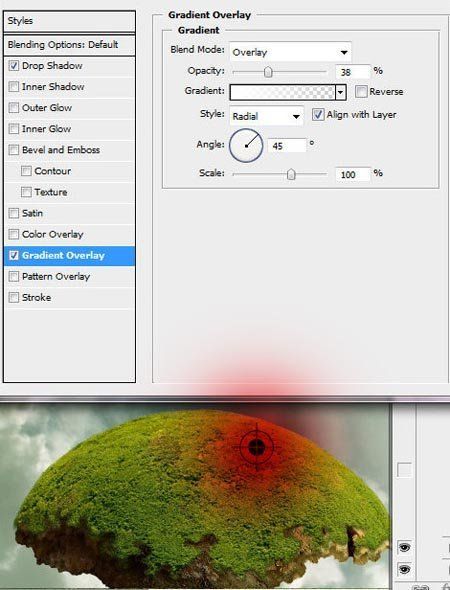Enable the Color Overlay checkbox

14,234
